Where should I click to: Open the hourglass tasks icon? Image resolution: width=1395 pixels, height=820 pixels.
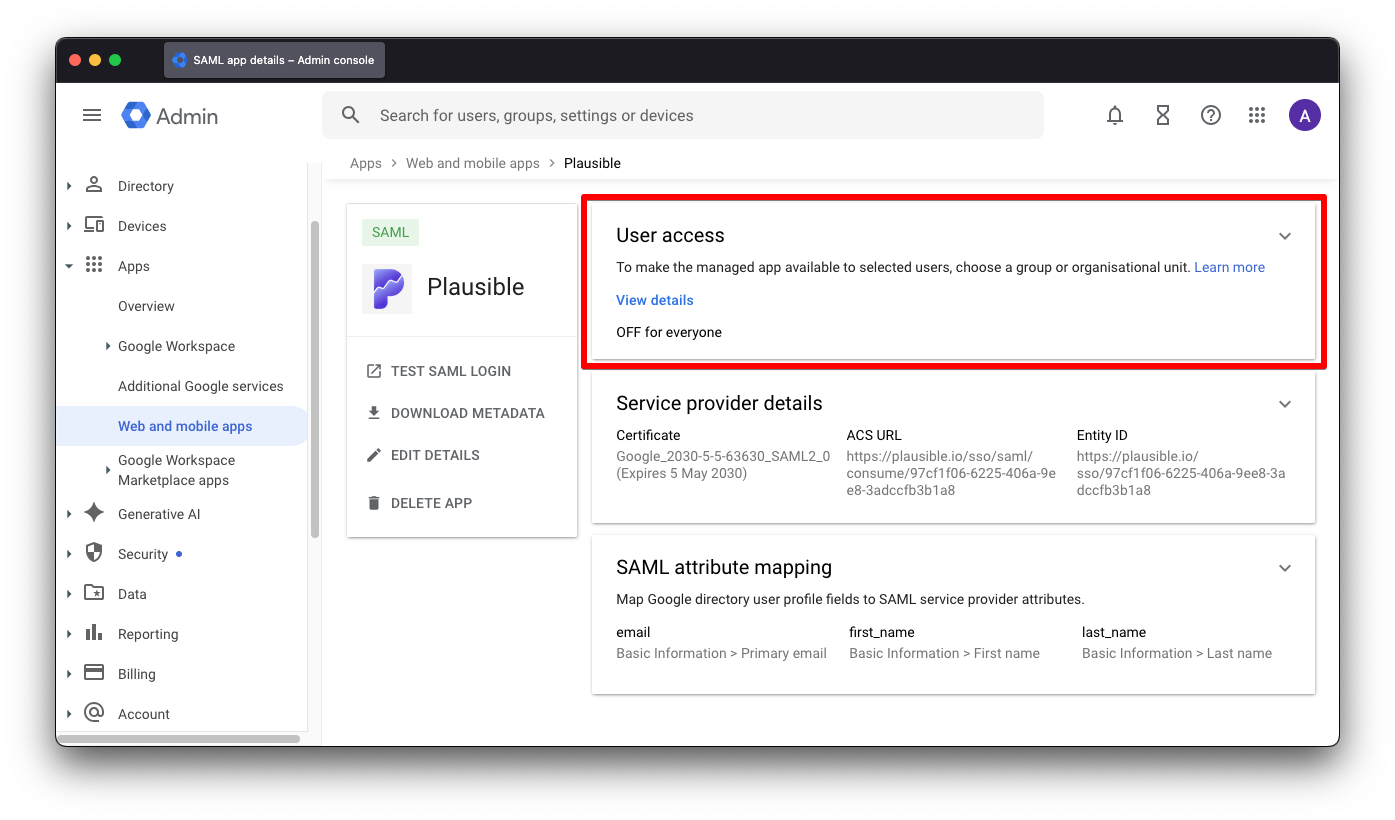click(x=1162, y=116)
